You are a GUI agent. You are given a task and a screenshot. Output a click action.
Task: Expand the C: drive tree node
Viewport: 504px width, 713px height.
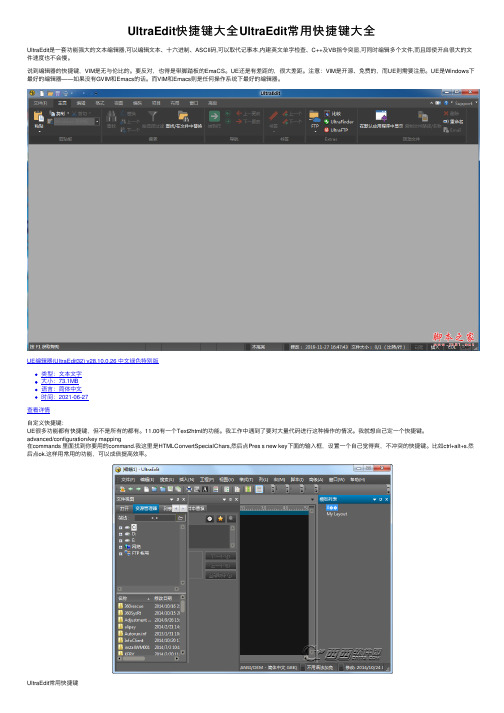tap(121, 527)
